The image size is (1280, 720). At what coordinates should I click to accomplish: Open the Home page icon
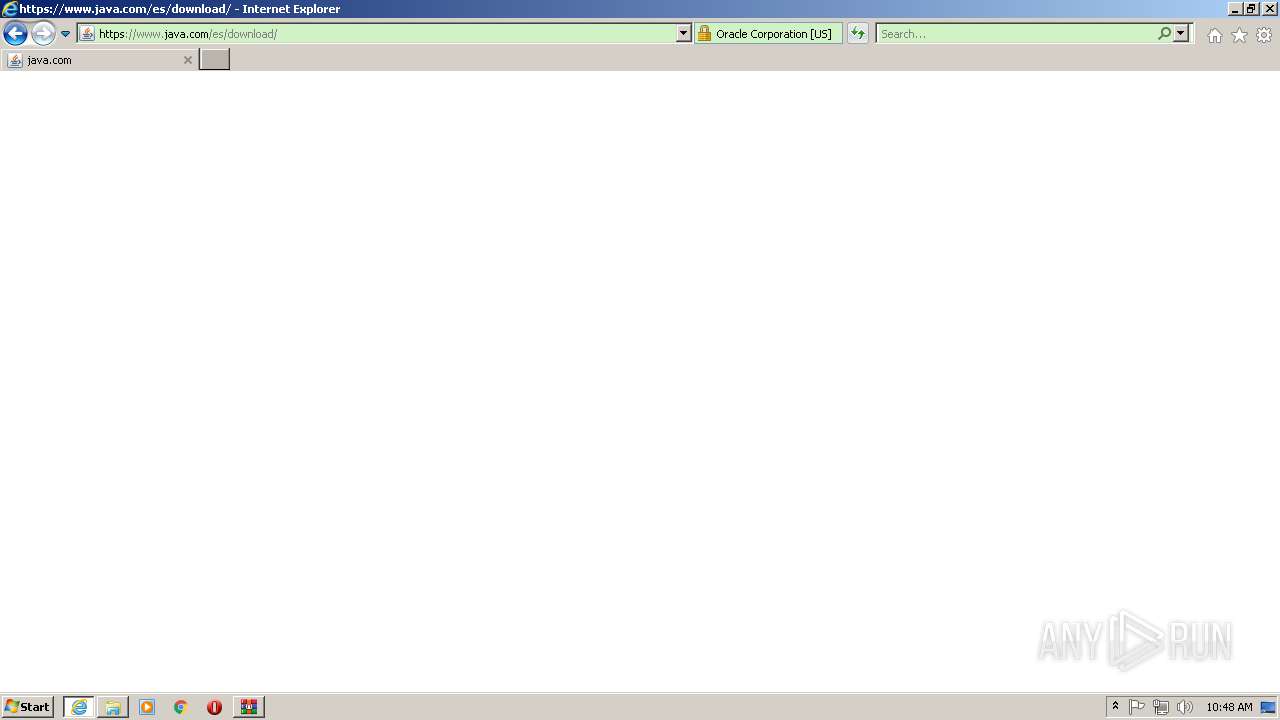(x=1214, y=35)
